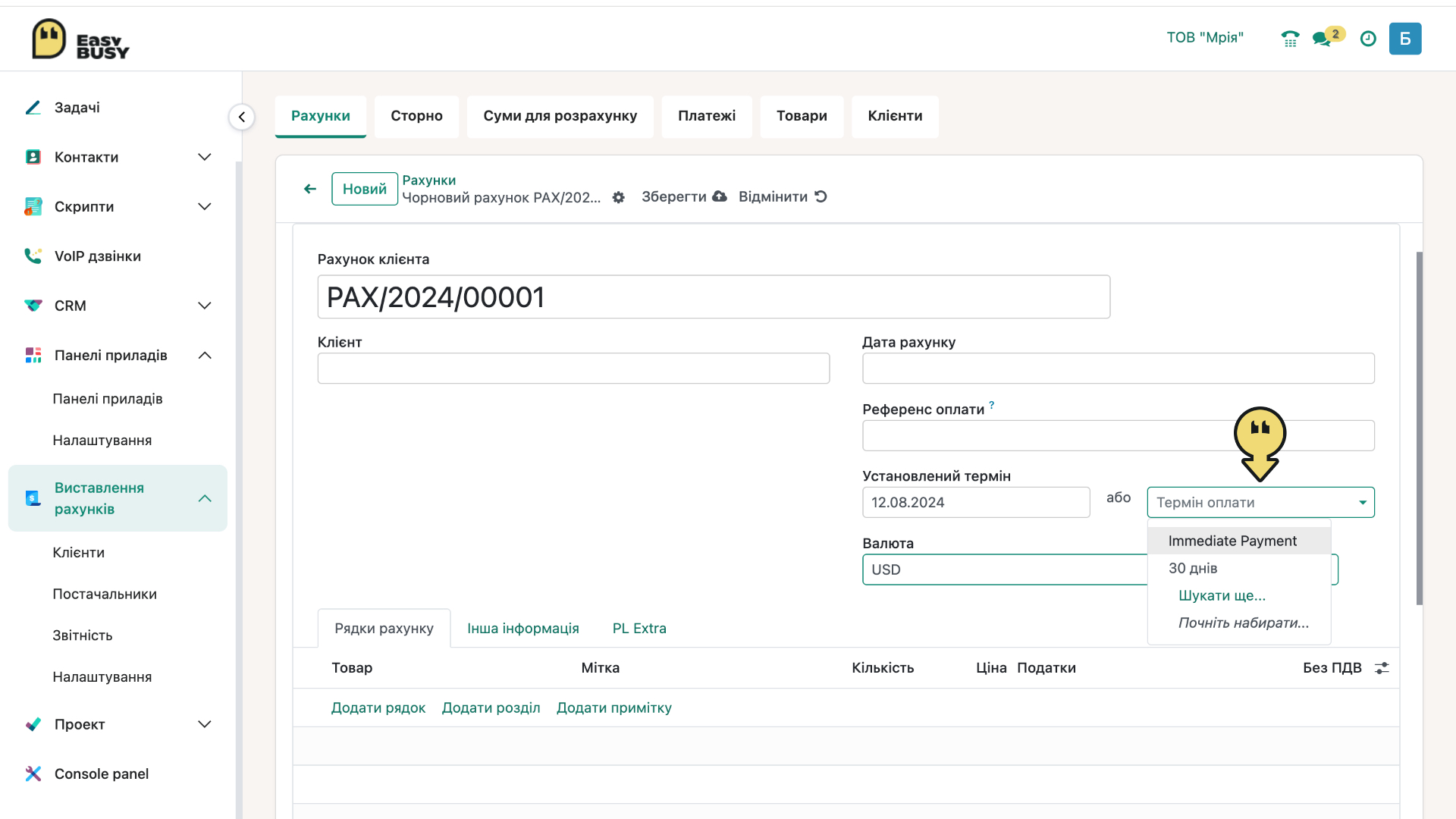Click Додати рядок link
This screenshot has width=1456, height=819.
(x=378, y=708)
